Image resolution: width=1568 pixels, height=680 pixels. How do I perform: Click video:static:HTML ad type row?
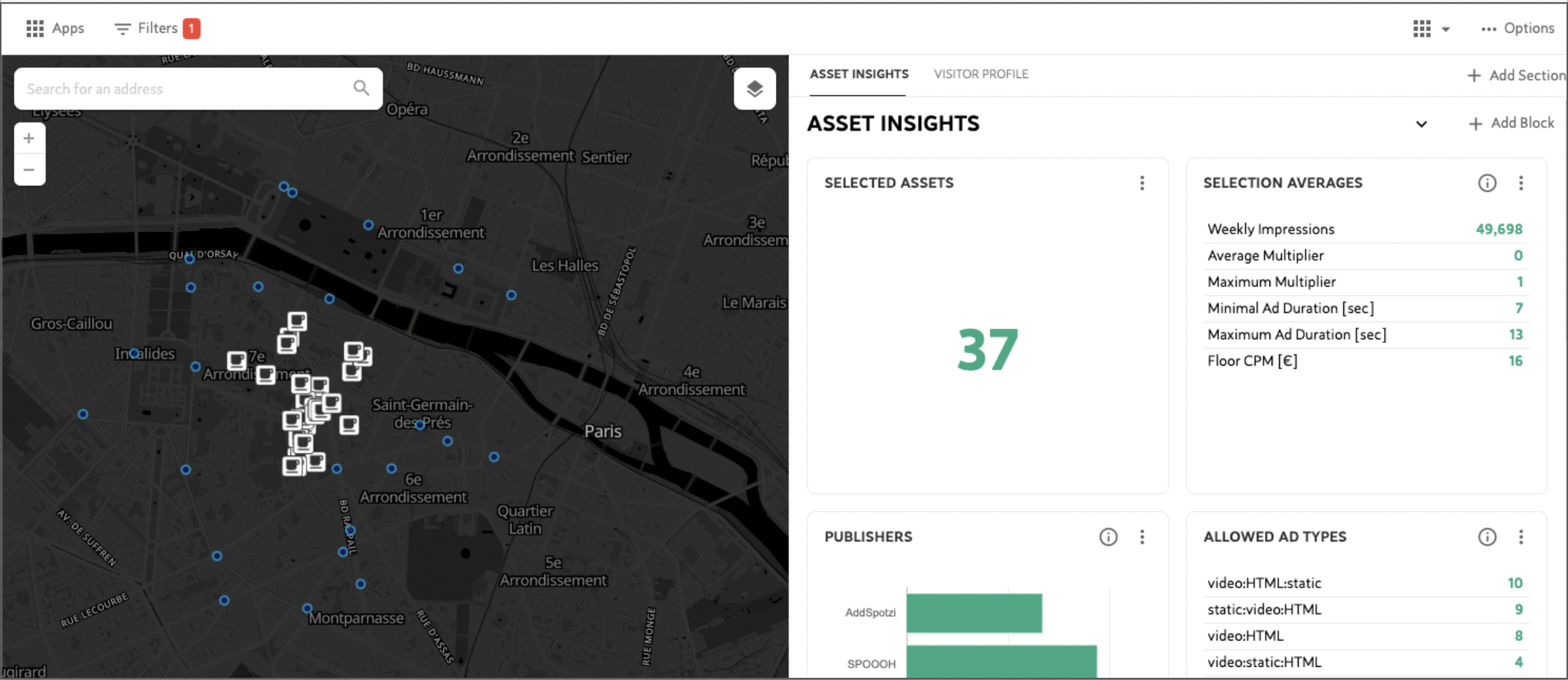click(x=1365, y=662)
